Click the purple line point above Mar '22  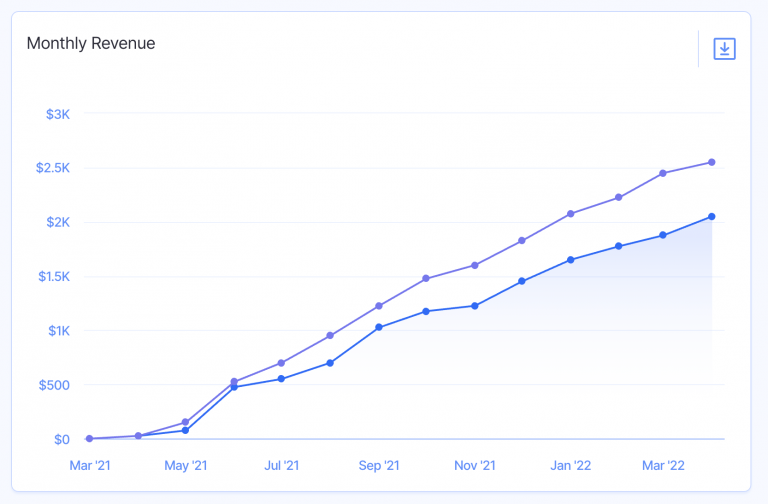point(663,173)
